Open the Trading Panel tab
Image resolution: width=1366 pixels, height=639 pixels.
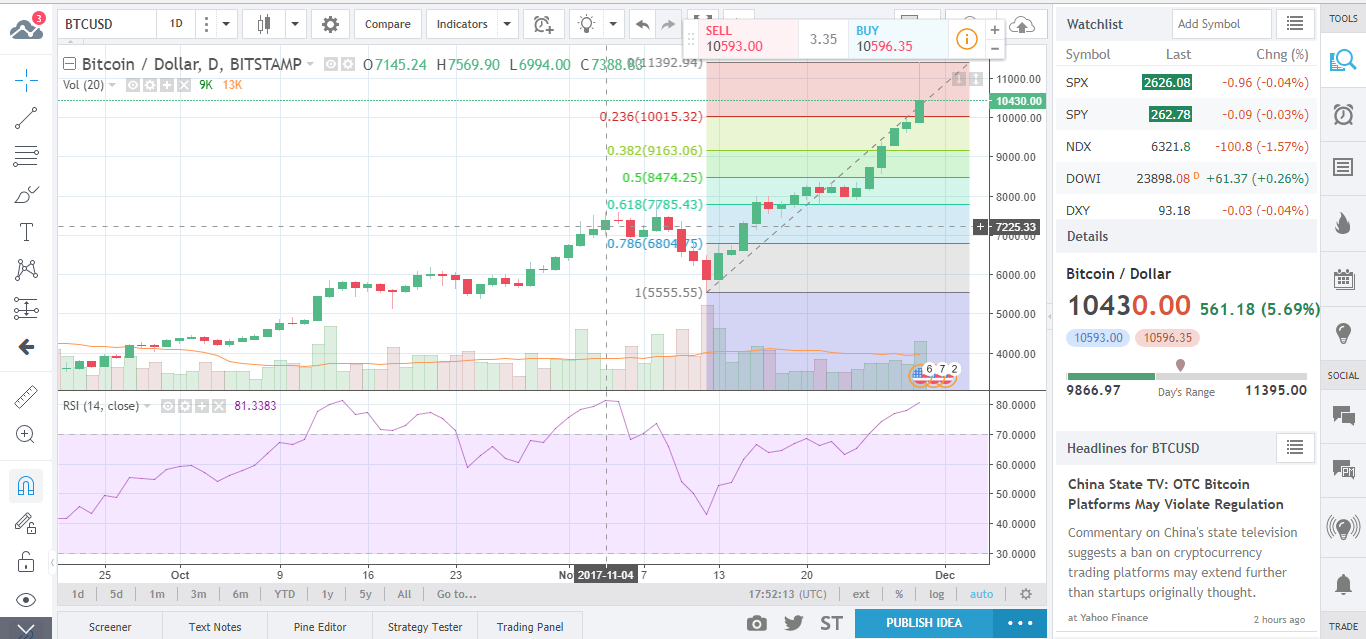coord(530,626)
